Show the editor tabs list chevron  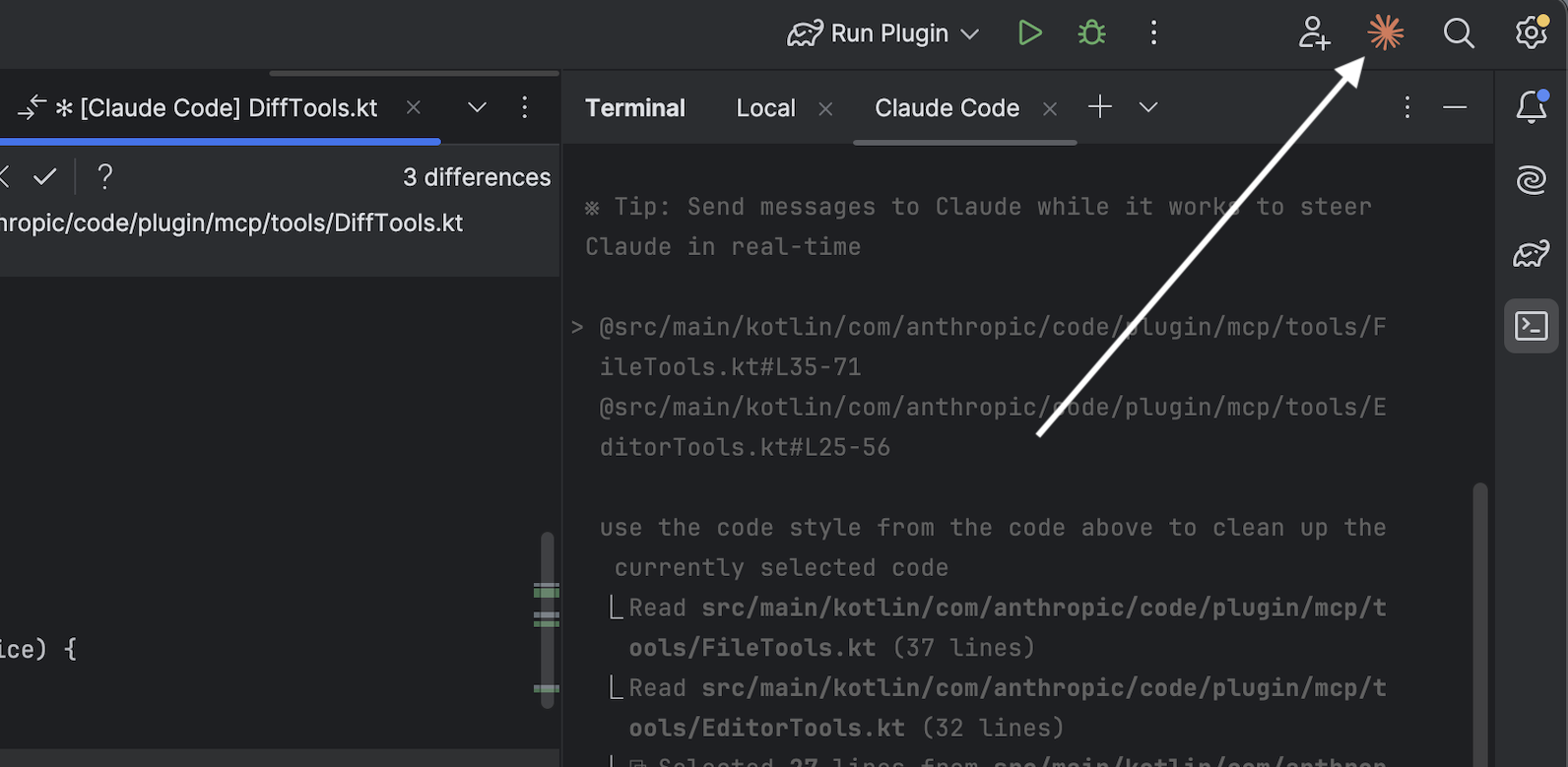[x=477, y=107]
